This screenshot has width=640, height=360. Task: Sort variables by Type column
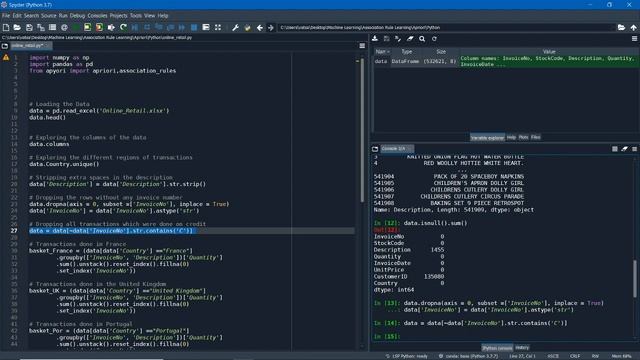407,51
